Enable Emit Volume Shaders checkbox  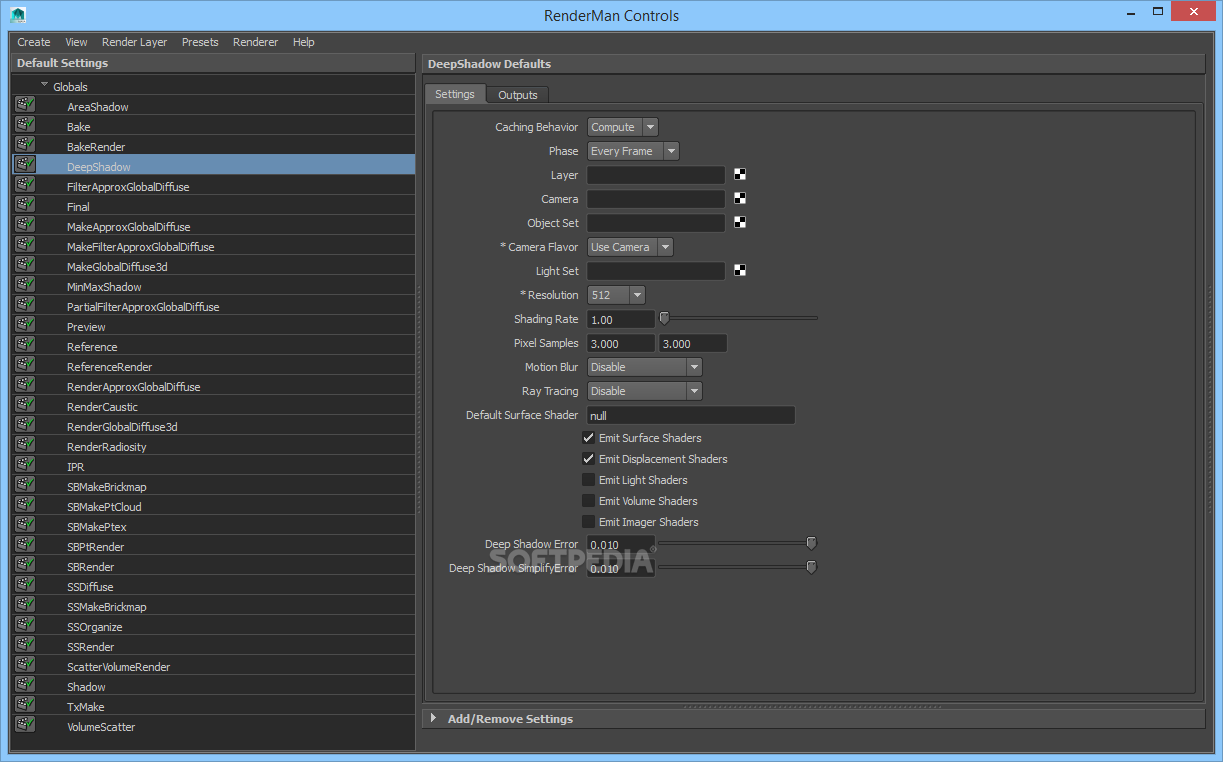(588, 501)
